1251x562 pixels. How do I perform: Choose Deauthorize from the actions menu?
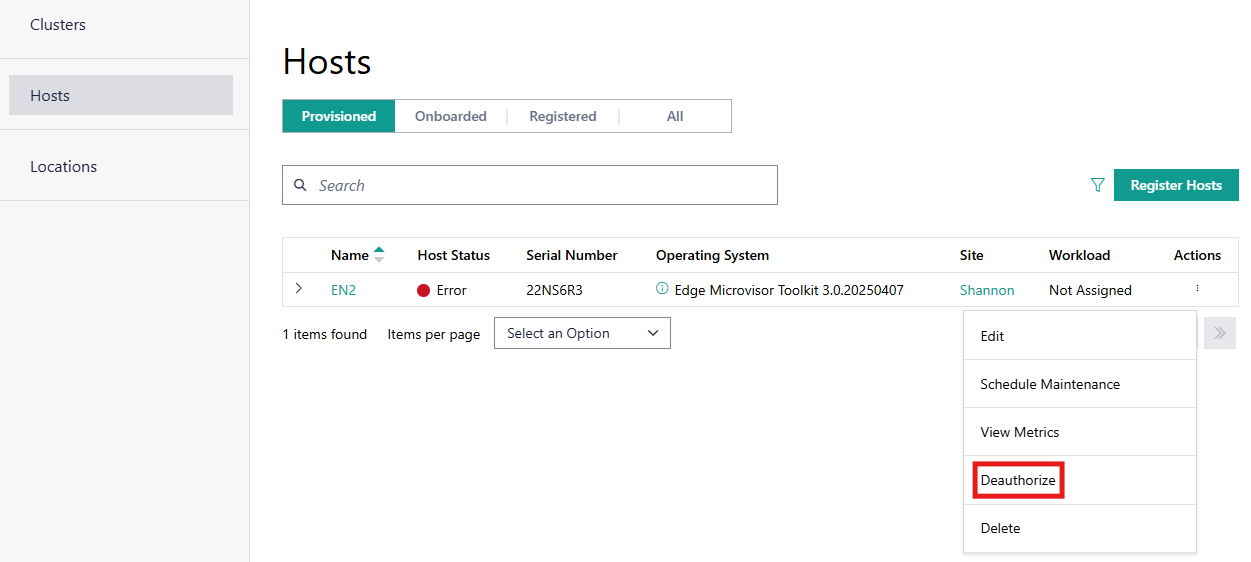point(1018,480)
